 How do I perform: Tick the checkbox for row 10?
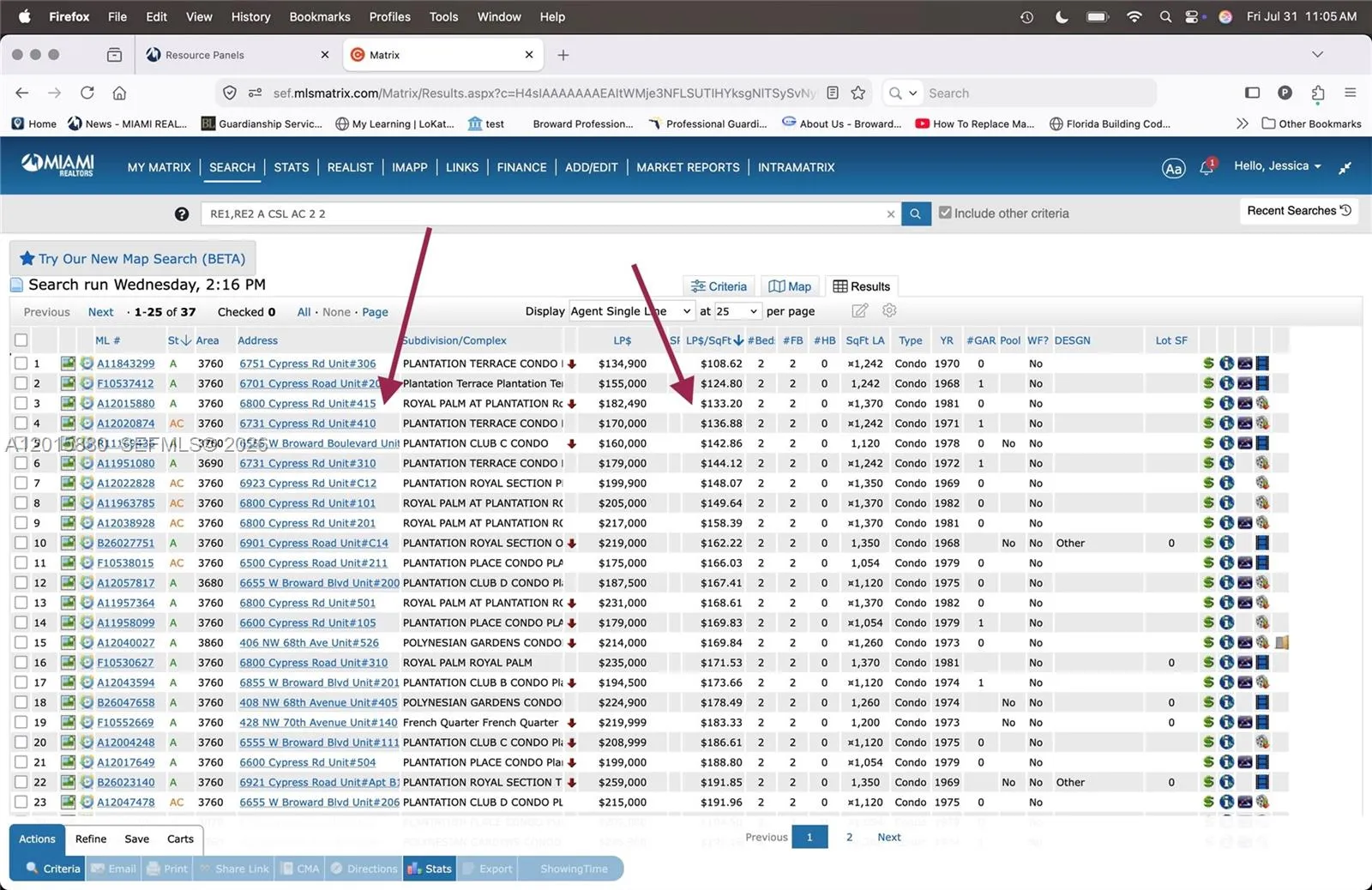(21, 543)
